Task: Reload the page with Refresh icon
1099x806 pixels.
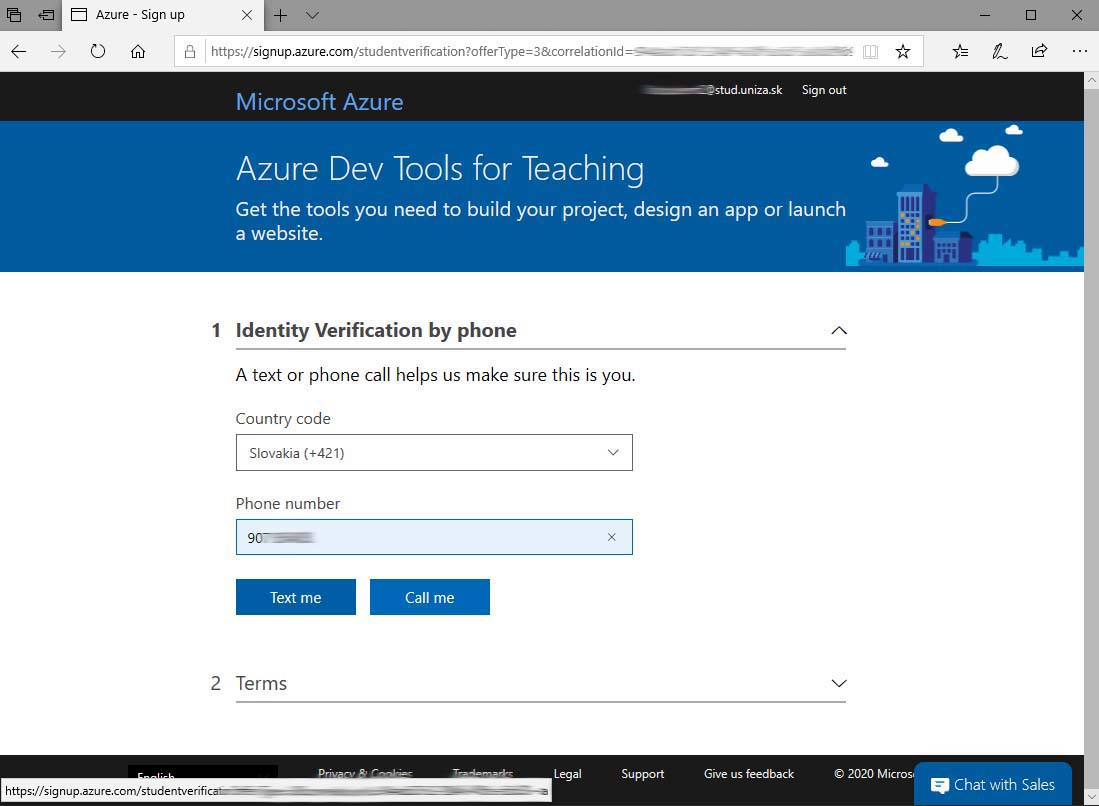Action: 98,51
